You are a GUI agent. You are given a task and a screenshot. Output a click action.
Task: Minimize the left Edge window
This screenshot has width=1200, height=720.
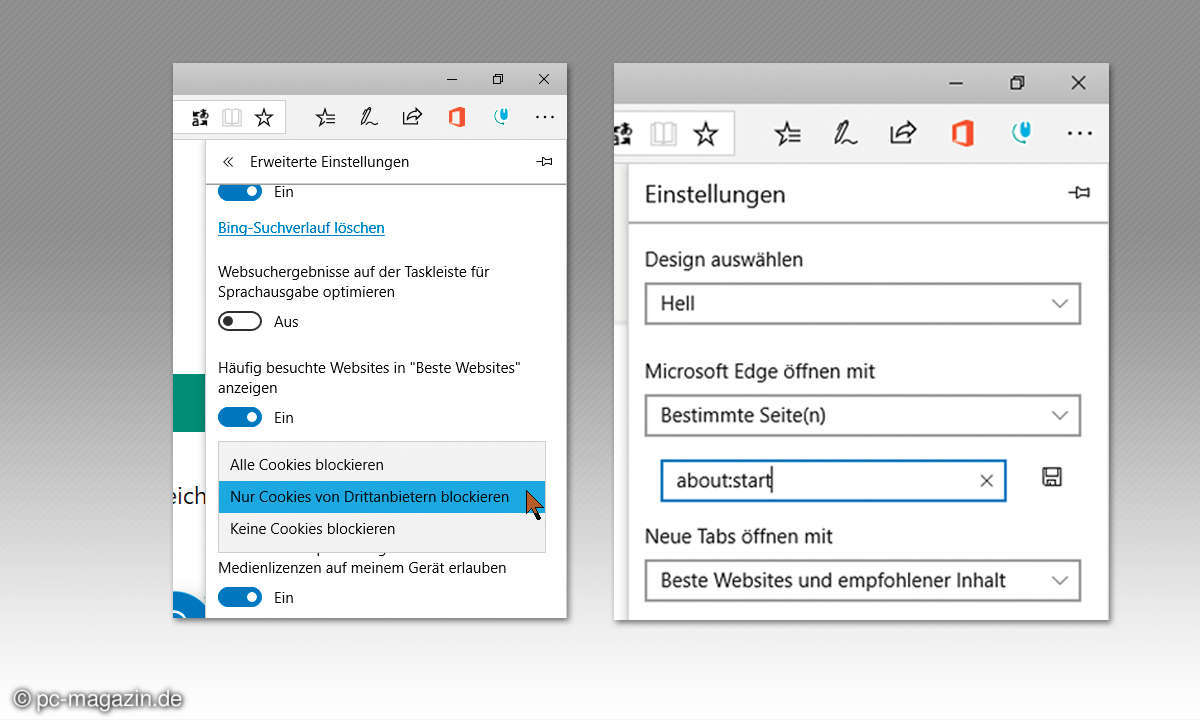(452, 79)
